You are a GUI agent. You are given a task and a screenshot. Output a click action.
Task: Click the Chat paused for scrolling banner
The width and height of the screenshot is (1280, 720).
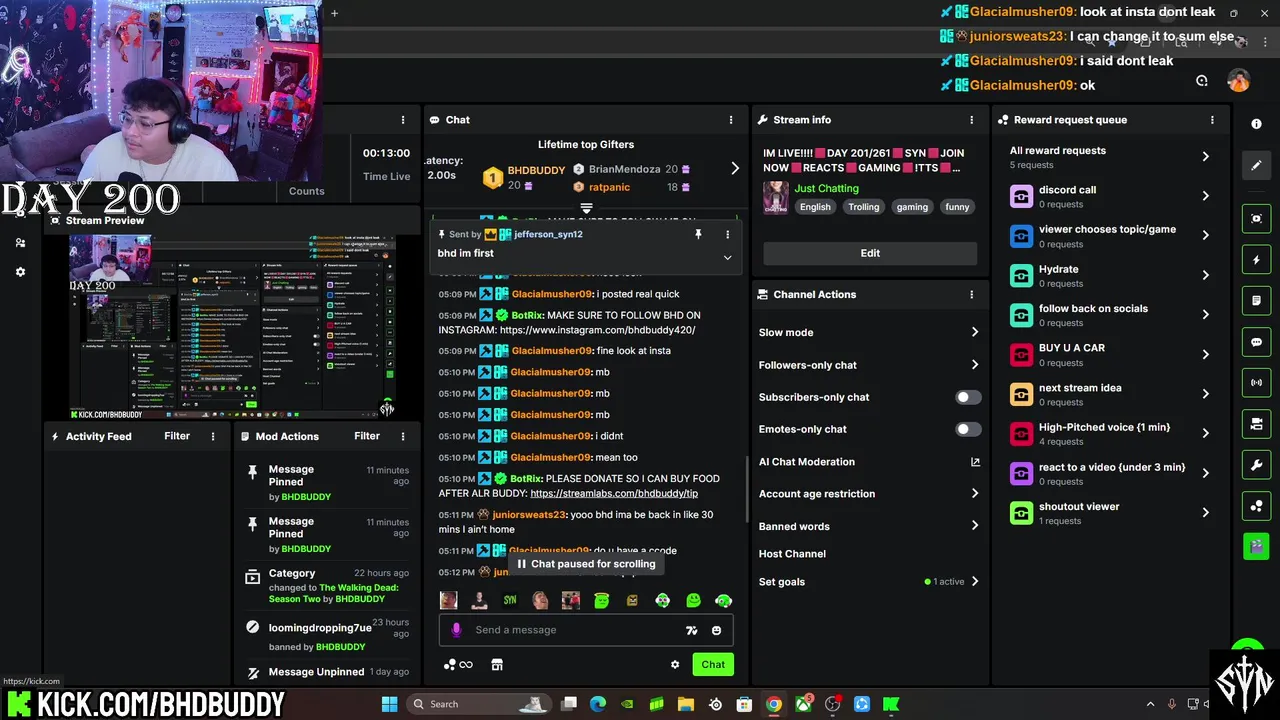(586, 564)
